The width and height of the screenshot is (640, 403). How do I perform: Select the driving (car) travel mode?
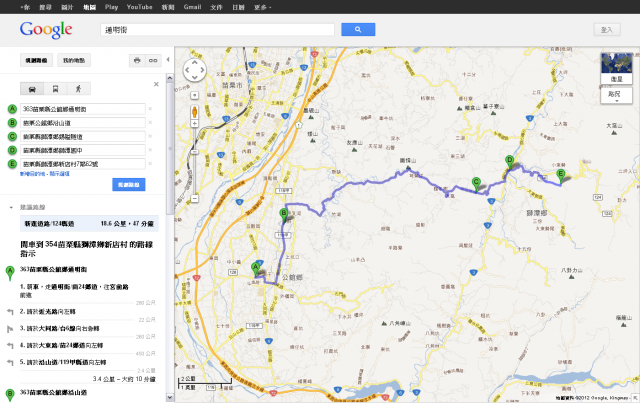pos(32,89)
